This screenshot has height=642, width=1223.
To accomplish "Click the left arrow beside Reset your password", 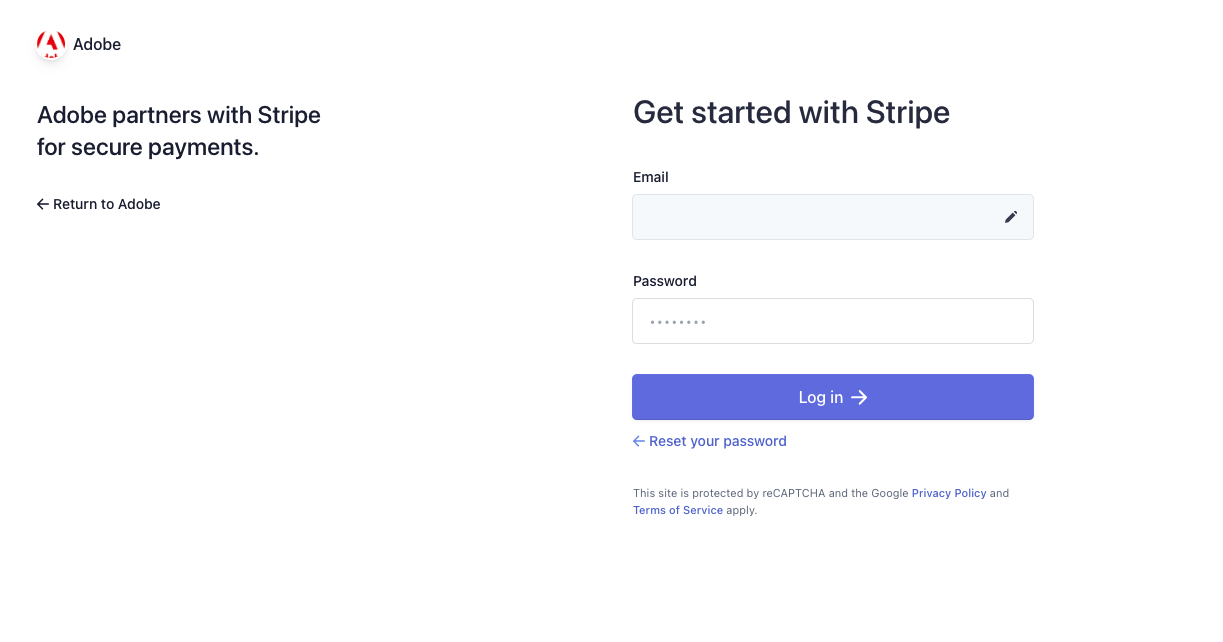I will [x=639, y=441].
